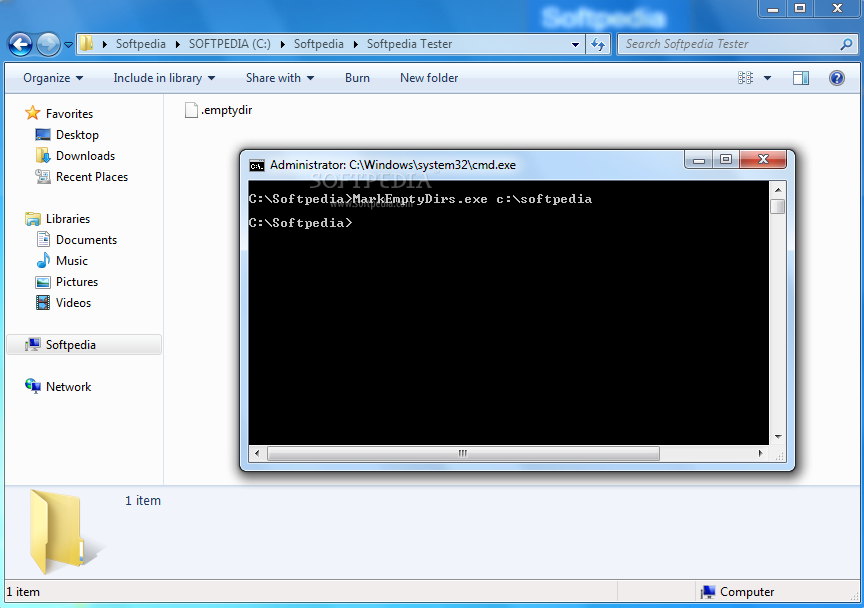The image size is (864, 608).
Task: Open the recent locations dropdown arrow
Action: coord(68,45)
